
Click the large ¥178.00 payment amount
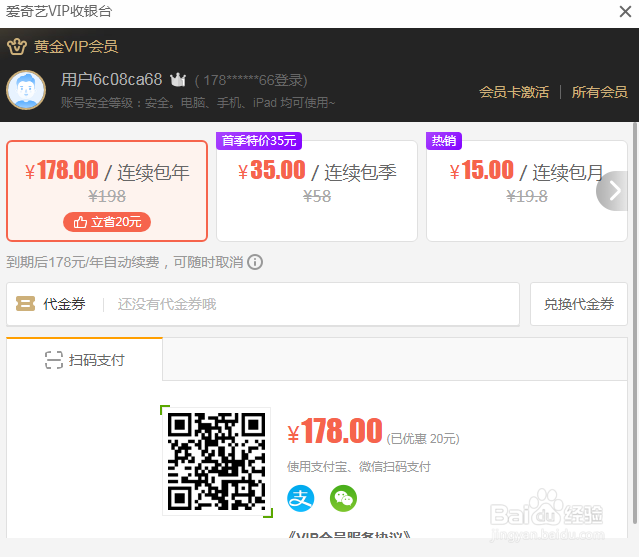point(335,431)
